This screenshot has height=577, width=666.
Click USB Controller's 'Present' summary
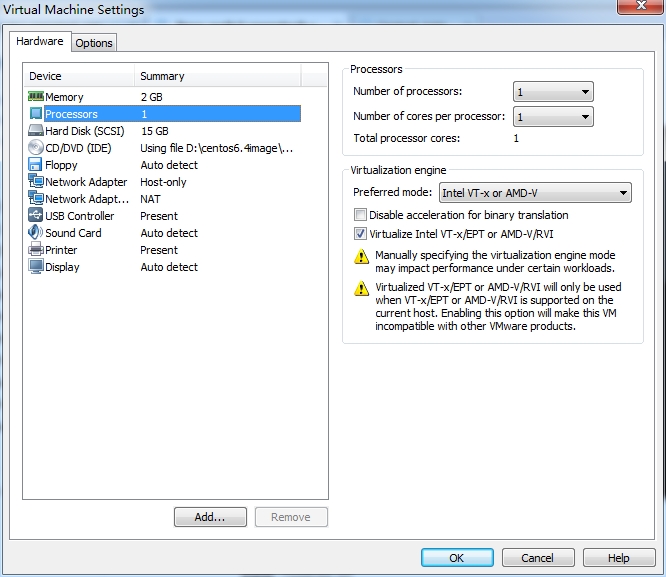159,216
